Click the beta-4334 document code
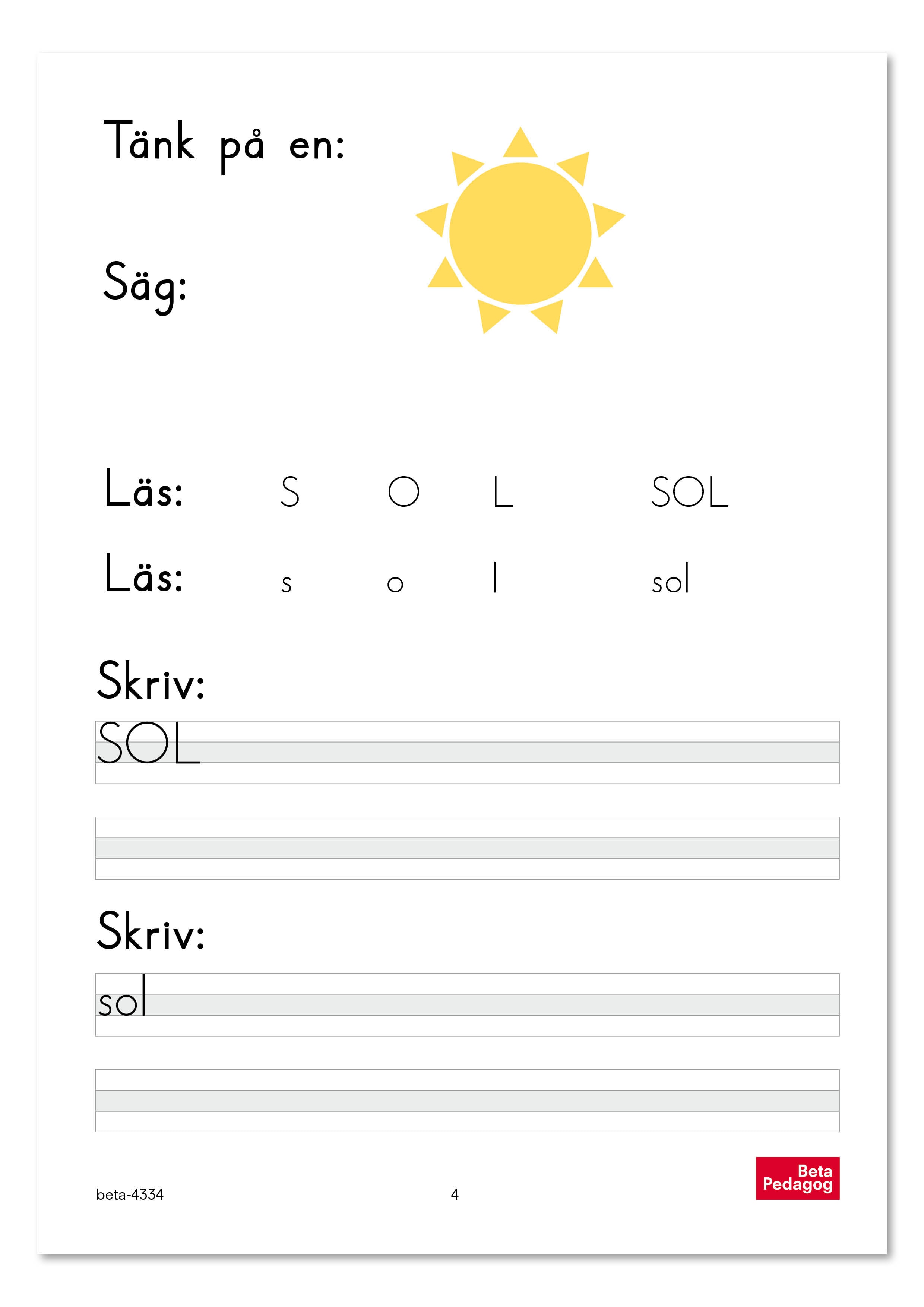Screen dimensions: 924x1307 point(130,1195)
